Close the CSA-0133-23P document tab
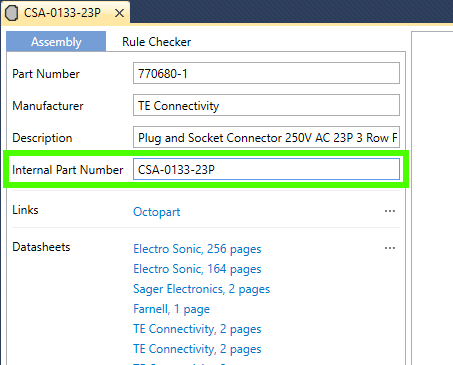 [x=119, y=13]
